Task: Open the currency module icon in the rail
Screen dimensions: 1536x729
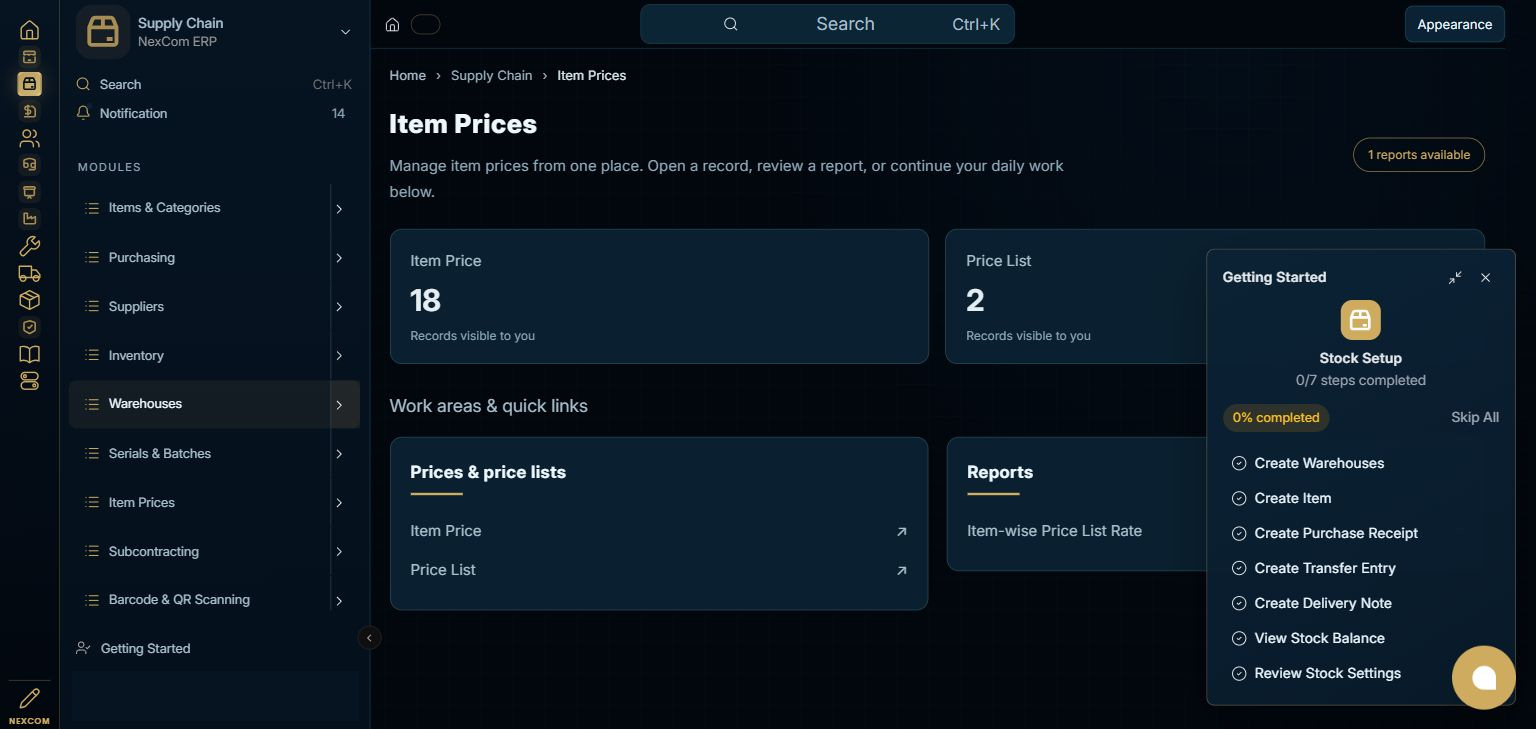Action: 29,111
